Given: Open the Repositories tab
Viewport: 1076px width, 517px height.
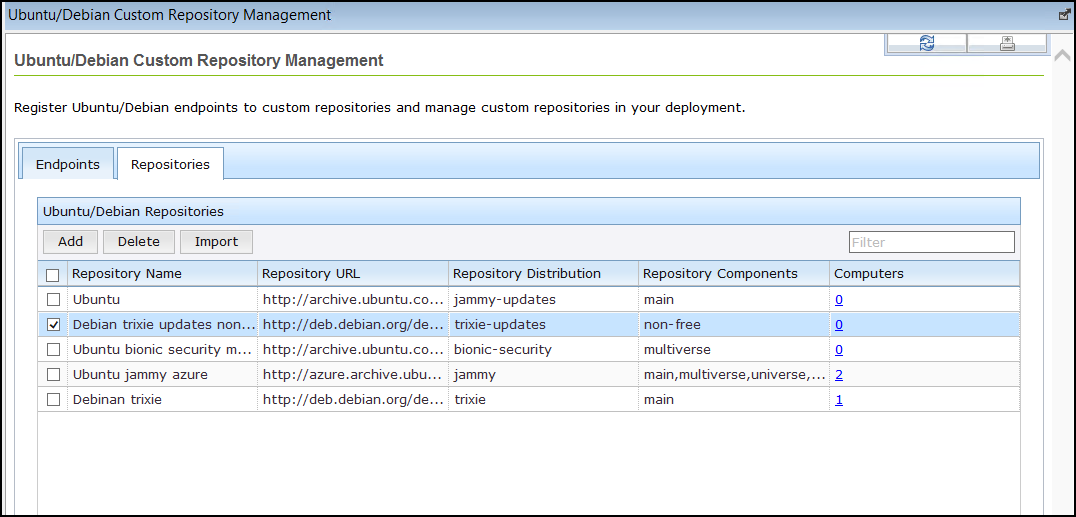Looking at the screenshot, I should [x=170, y=164].
